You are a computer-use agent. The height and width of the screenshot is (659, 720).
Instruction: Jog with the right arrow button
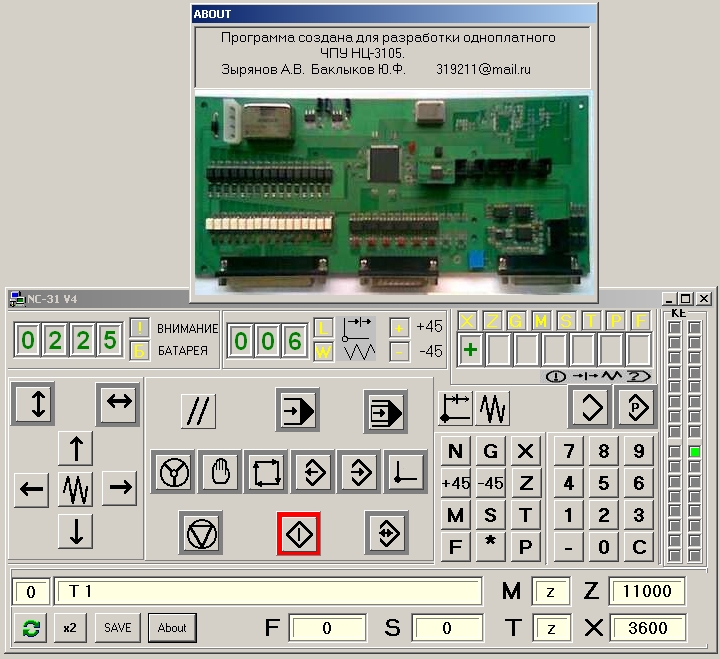[120, 488]
